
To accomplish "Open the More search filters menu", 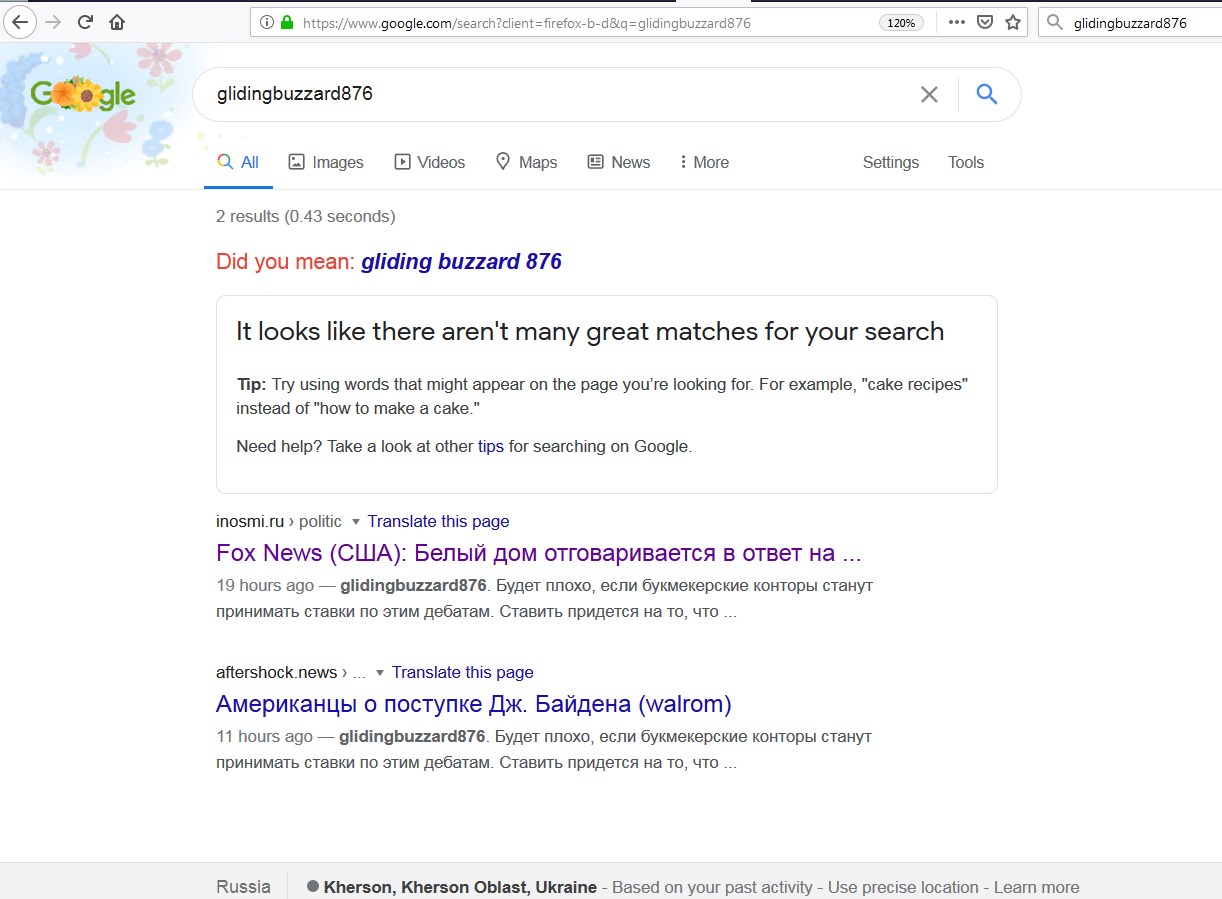I will 704,162.
